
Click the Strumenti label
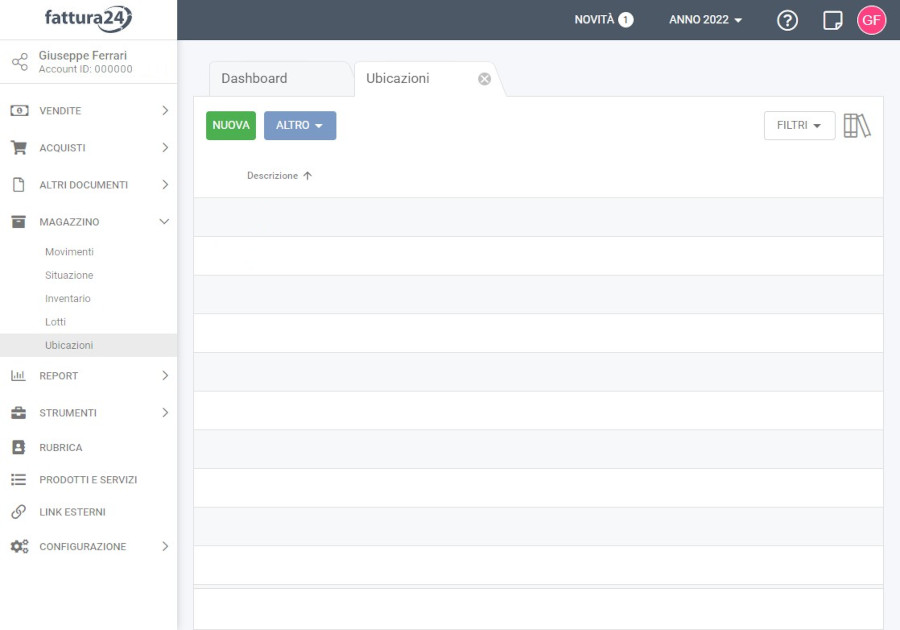68,413
